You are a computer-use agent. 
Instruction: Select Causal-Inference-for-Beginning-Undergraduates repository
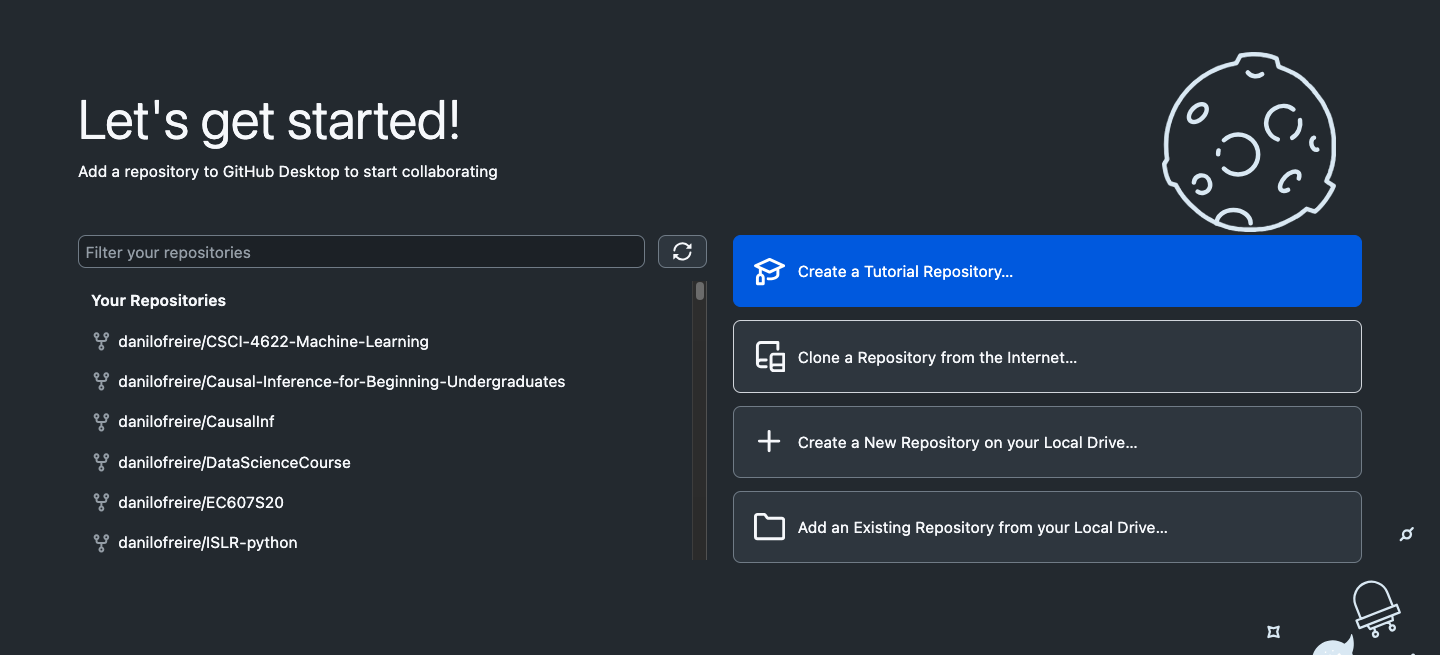click(x=341, y=382)
